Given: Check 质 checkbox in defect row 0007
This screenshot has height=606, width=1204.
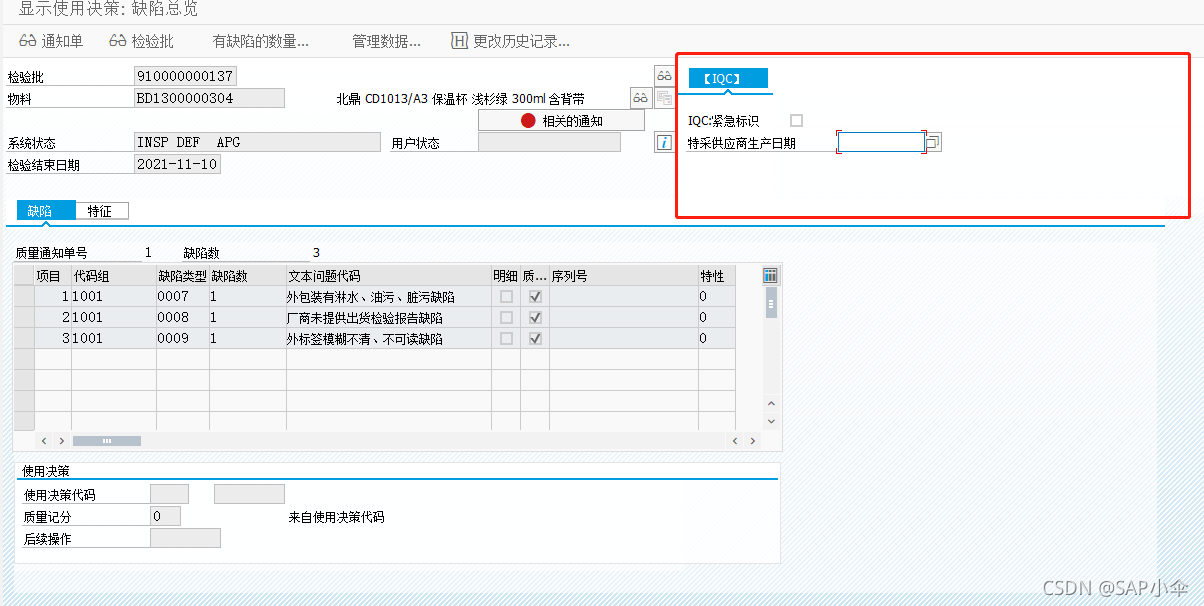Looking at the screenshot, I should click(535, 296).
